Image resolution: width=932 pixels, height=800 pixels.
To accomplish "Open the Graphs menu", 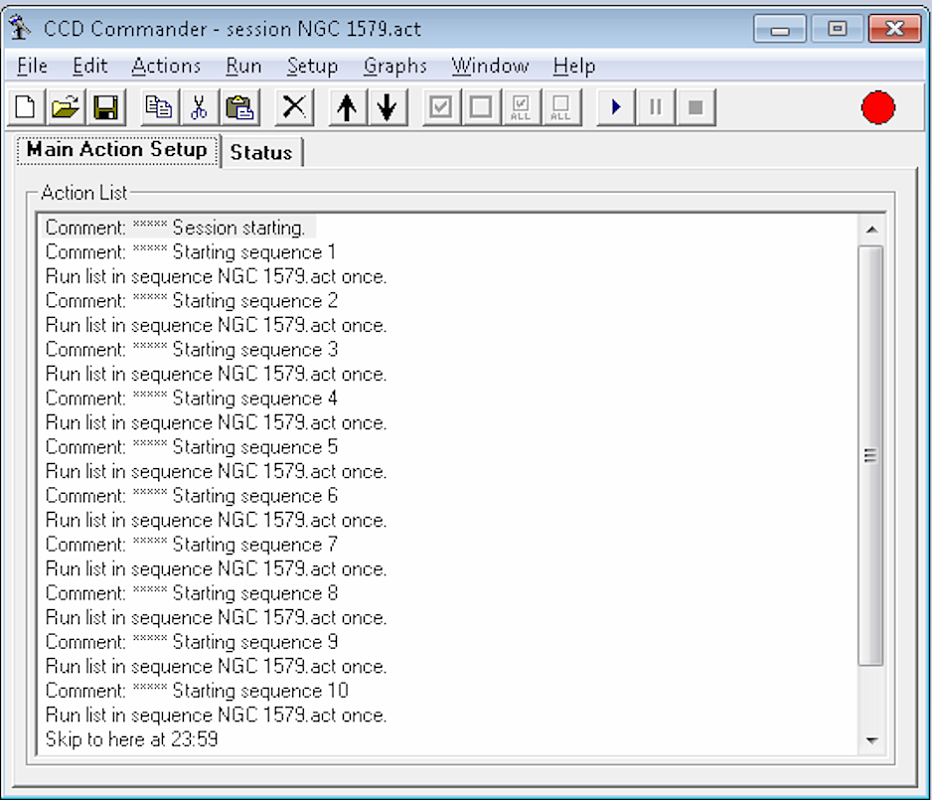I will [395, 66].
